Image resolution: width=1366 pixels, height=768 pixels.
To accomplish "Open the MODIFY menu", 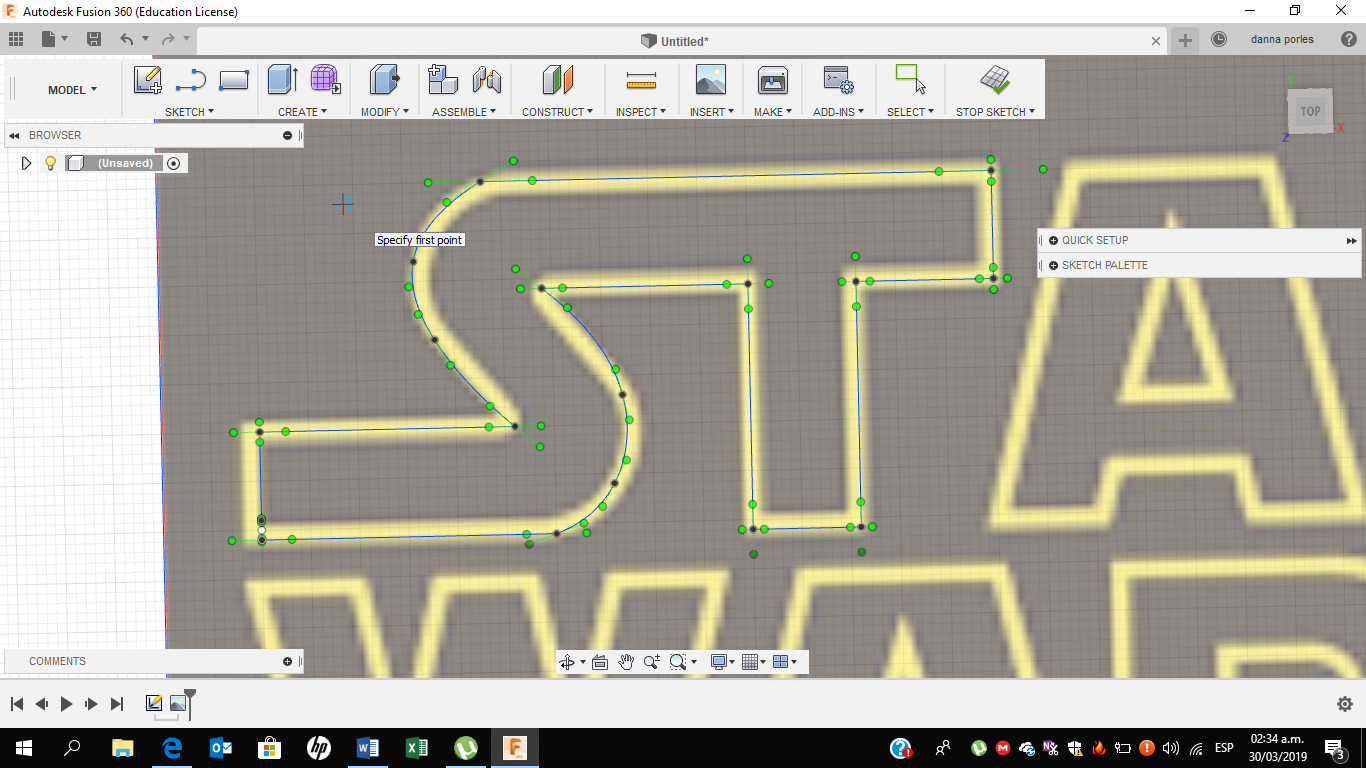I will pos(385,112).
